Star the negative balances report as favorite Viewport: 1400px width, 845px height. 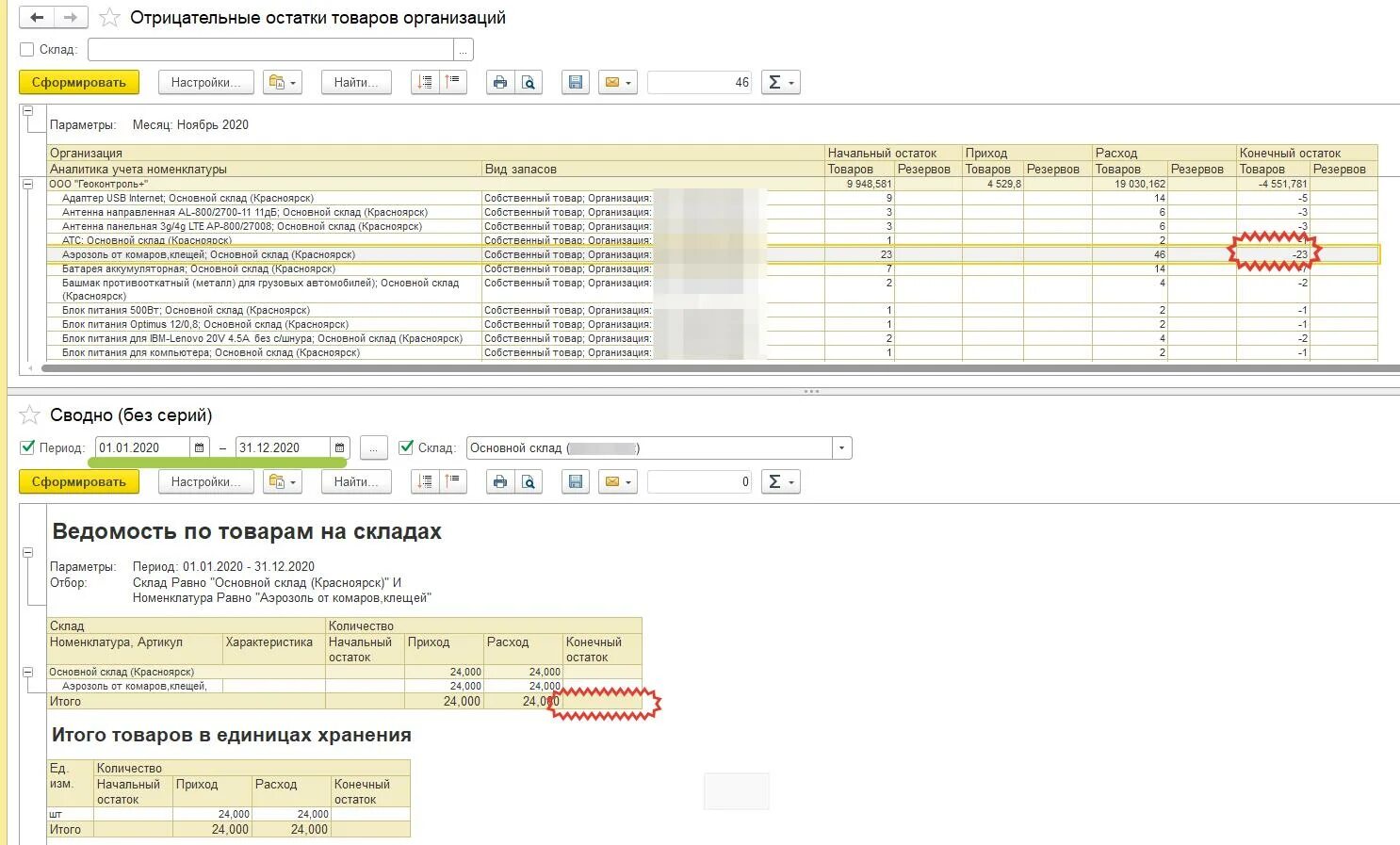pyautogui.click(x=109, y=18)
